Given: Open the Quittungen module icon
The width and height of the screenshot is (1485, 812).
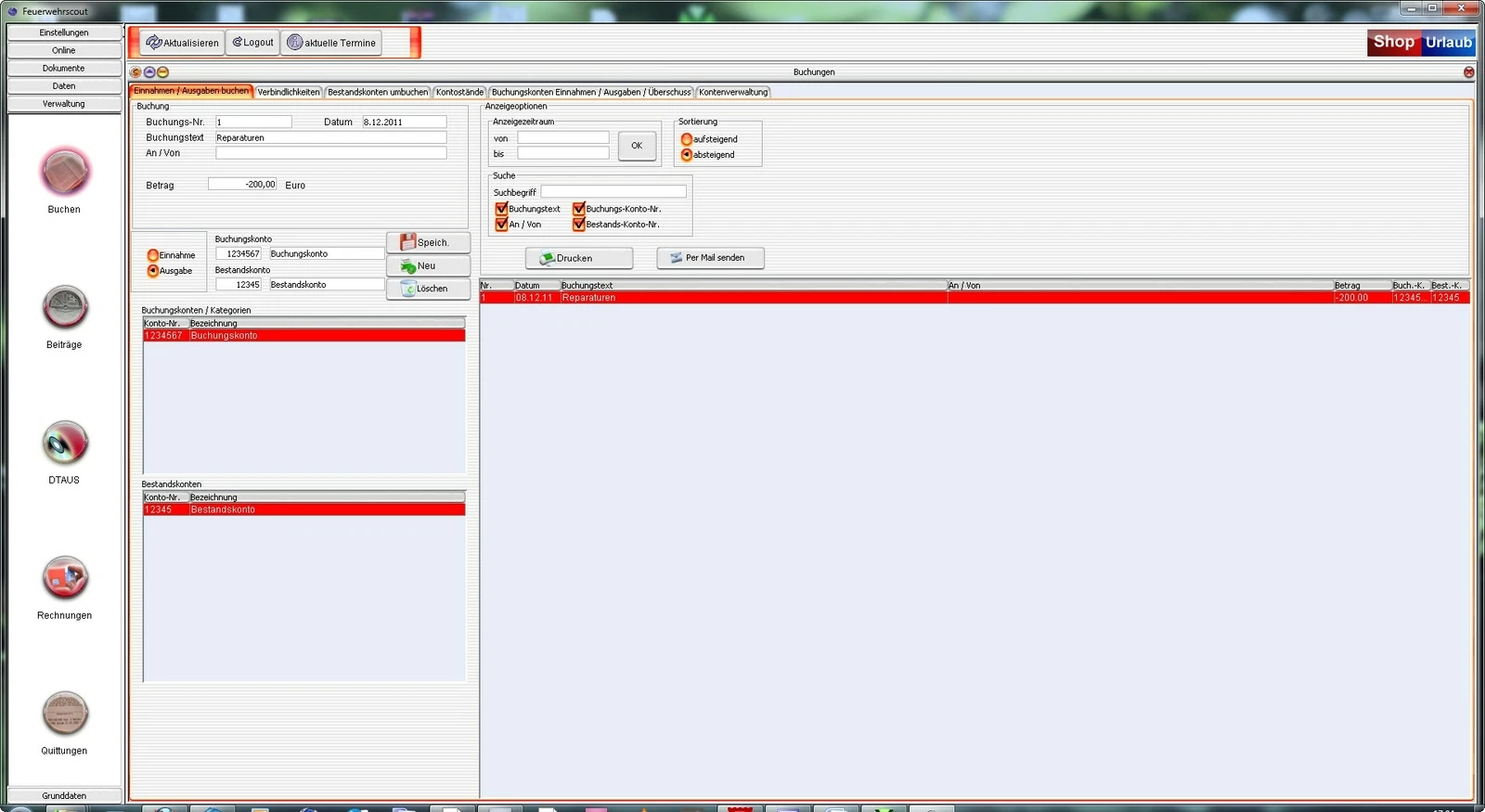Looking at the screenshot, I should tap(65, 714).
